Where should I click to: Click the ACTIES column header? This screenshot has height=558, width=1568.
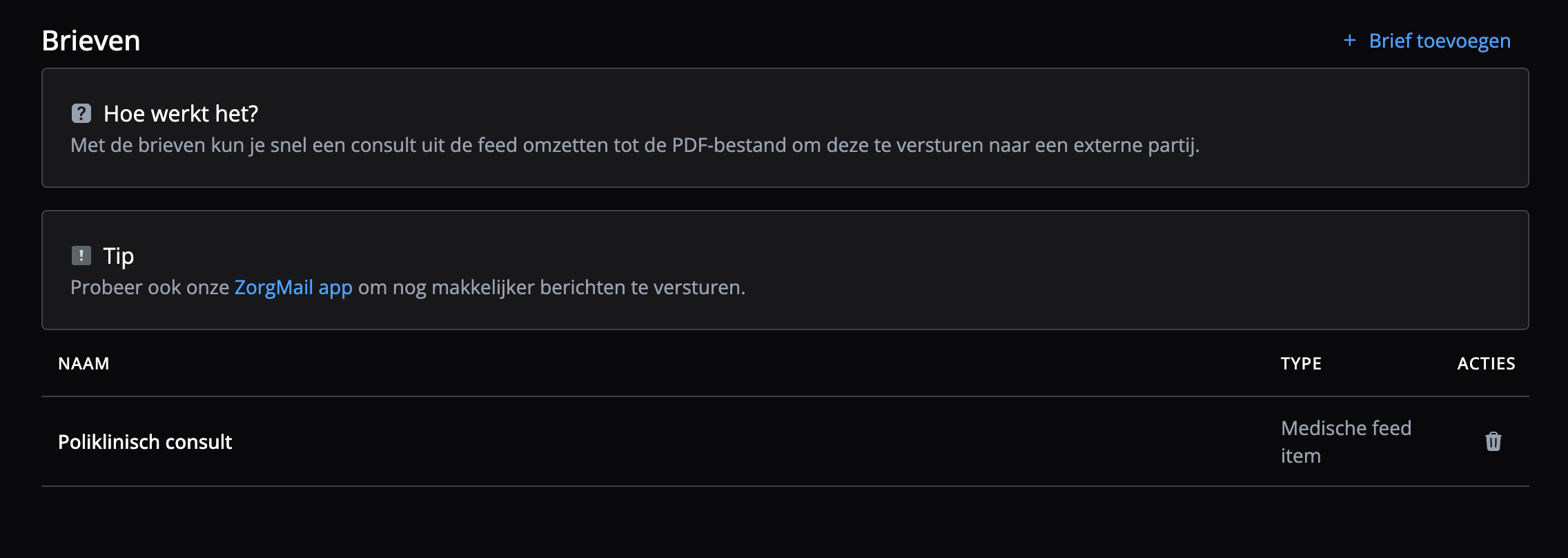[1486, 364]
